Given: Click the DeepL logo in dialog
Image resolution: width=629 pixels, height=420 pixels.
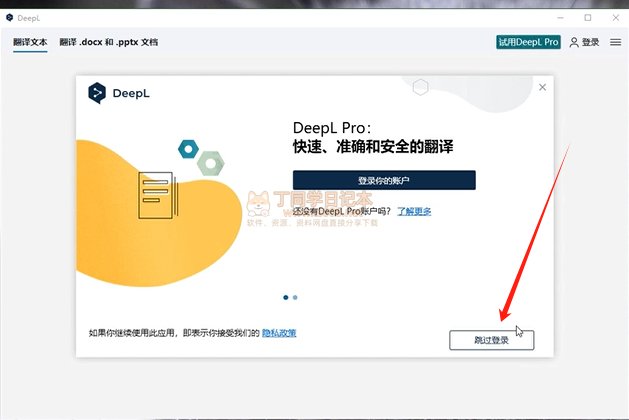Looking at the screenshot, I should (119, 93).
